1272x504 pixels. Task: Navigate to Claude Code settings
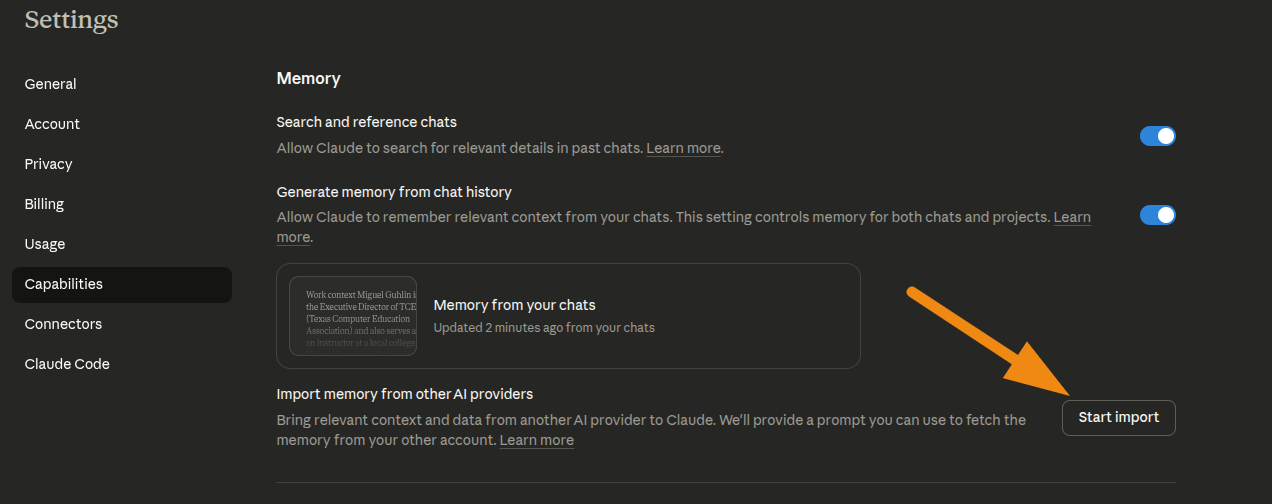(x=67, y=364)
